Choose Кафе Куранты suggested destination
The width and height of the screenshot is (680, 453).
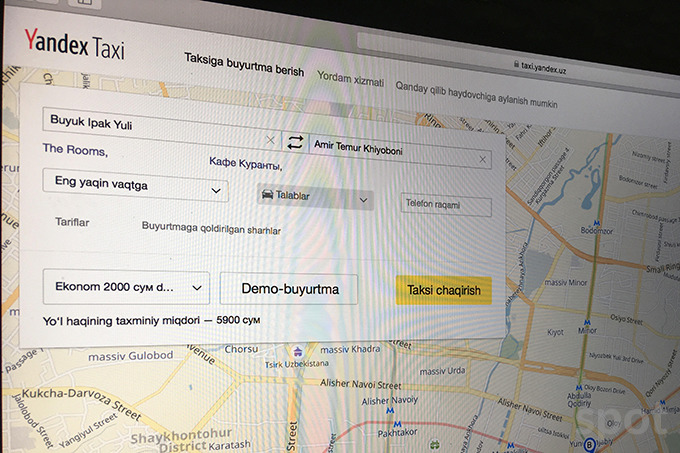pyautogui.click(x=245, y=164)
